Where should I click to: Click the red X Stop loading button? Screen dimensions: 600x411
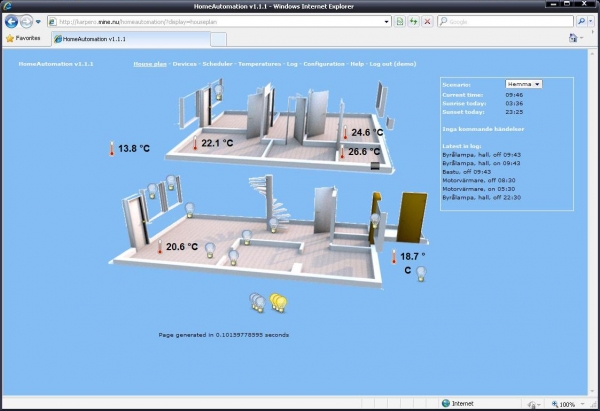point(427,21)
